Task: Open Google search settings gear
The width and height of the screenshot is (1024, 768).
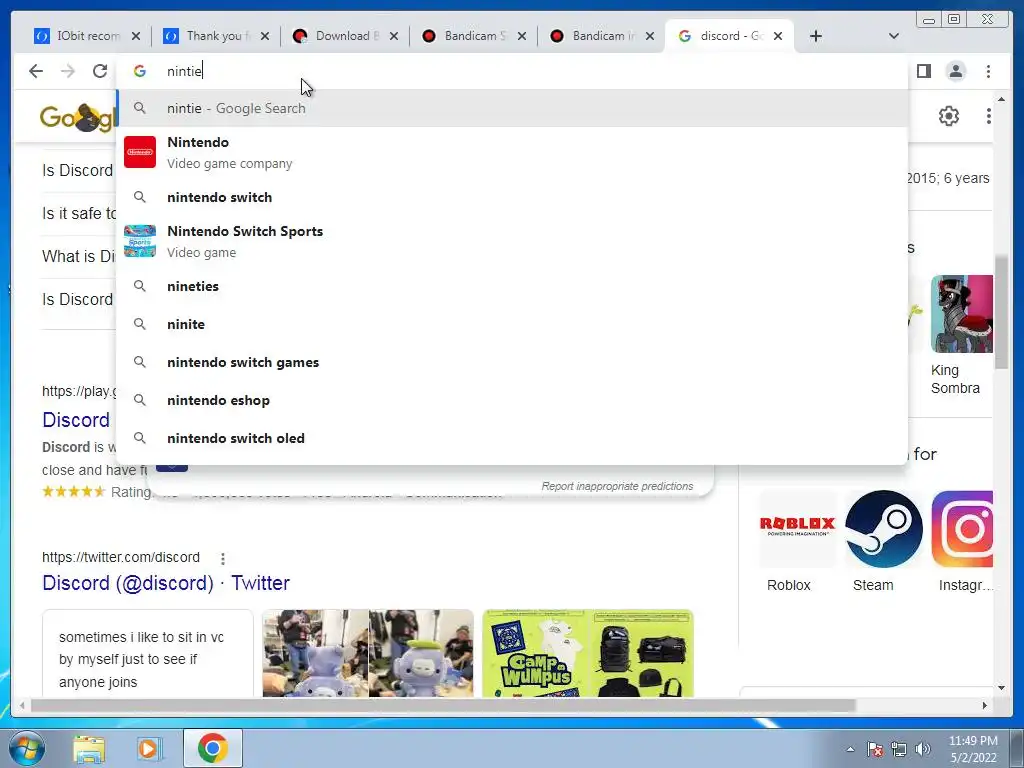Action: click(x=948, y=116)
